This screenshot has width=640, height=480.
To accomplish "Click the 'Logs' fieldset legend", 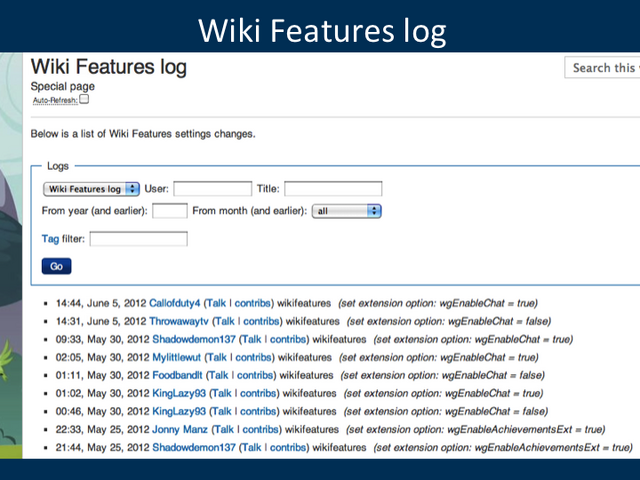I will 58,166.
